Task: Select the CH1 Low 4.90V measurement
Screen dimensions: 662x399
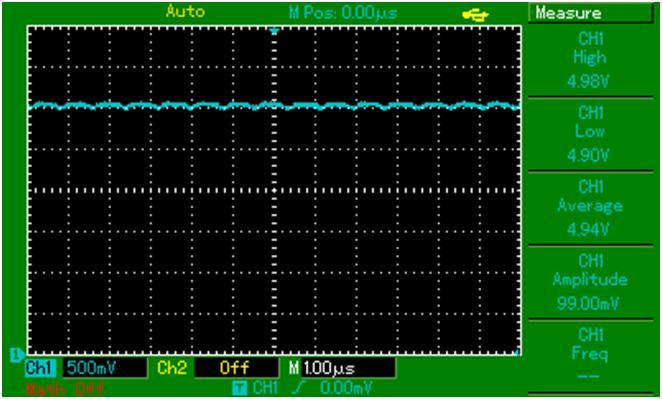Action: click(x=590, y=133)
